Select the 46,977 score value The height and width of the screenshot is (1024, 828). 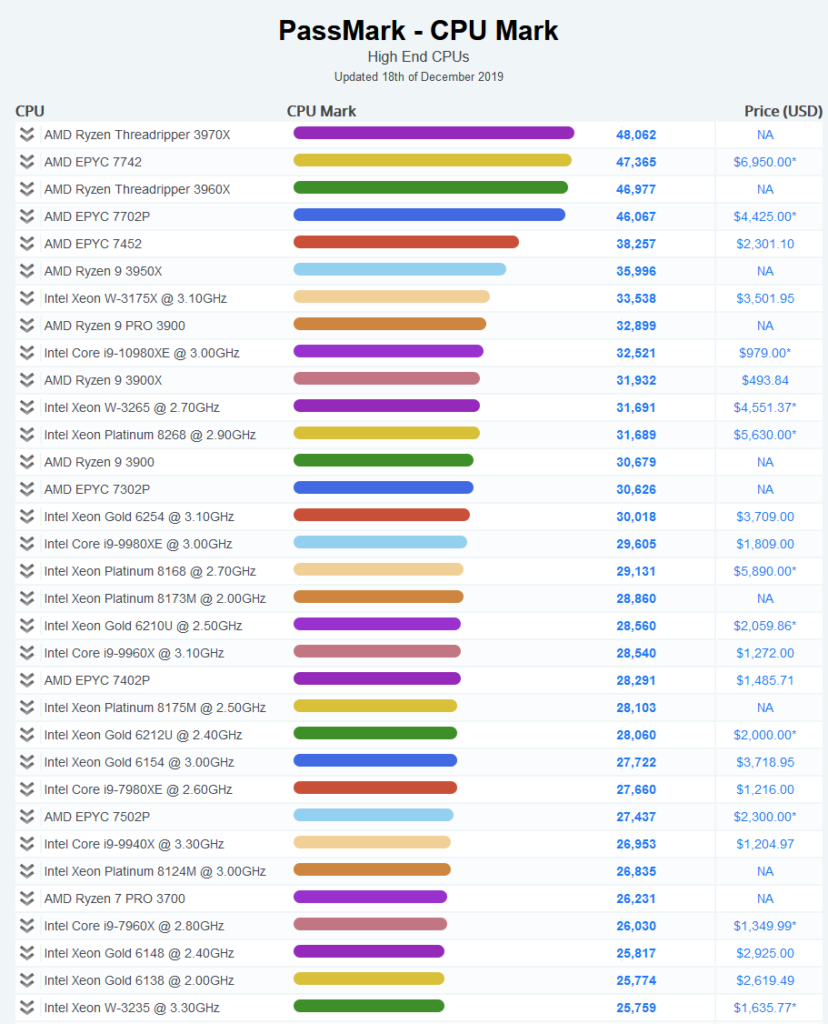pos(636,189)
